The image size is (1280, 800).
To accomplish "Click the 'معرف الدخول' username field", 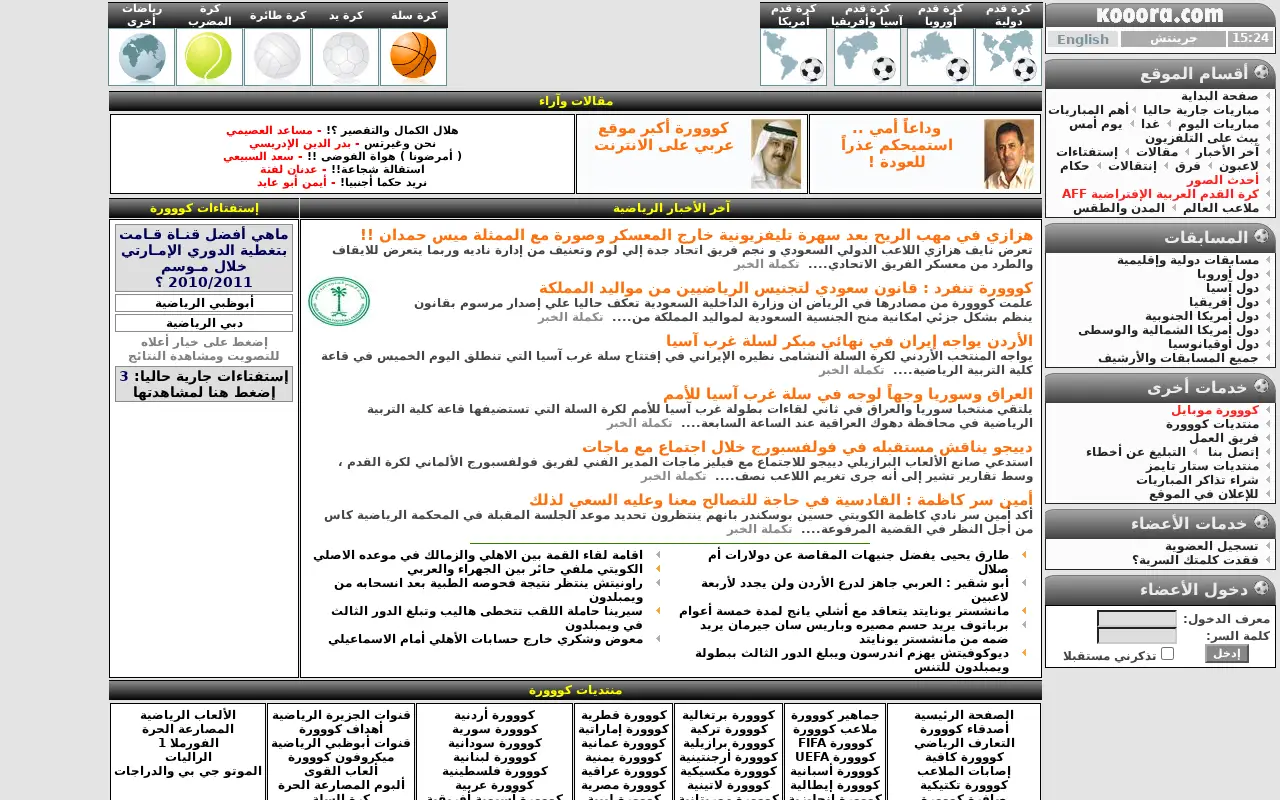I will [x=1137, y=619].
